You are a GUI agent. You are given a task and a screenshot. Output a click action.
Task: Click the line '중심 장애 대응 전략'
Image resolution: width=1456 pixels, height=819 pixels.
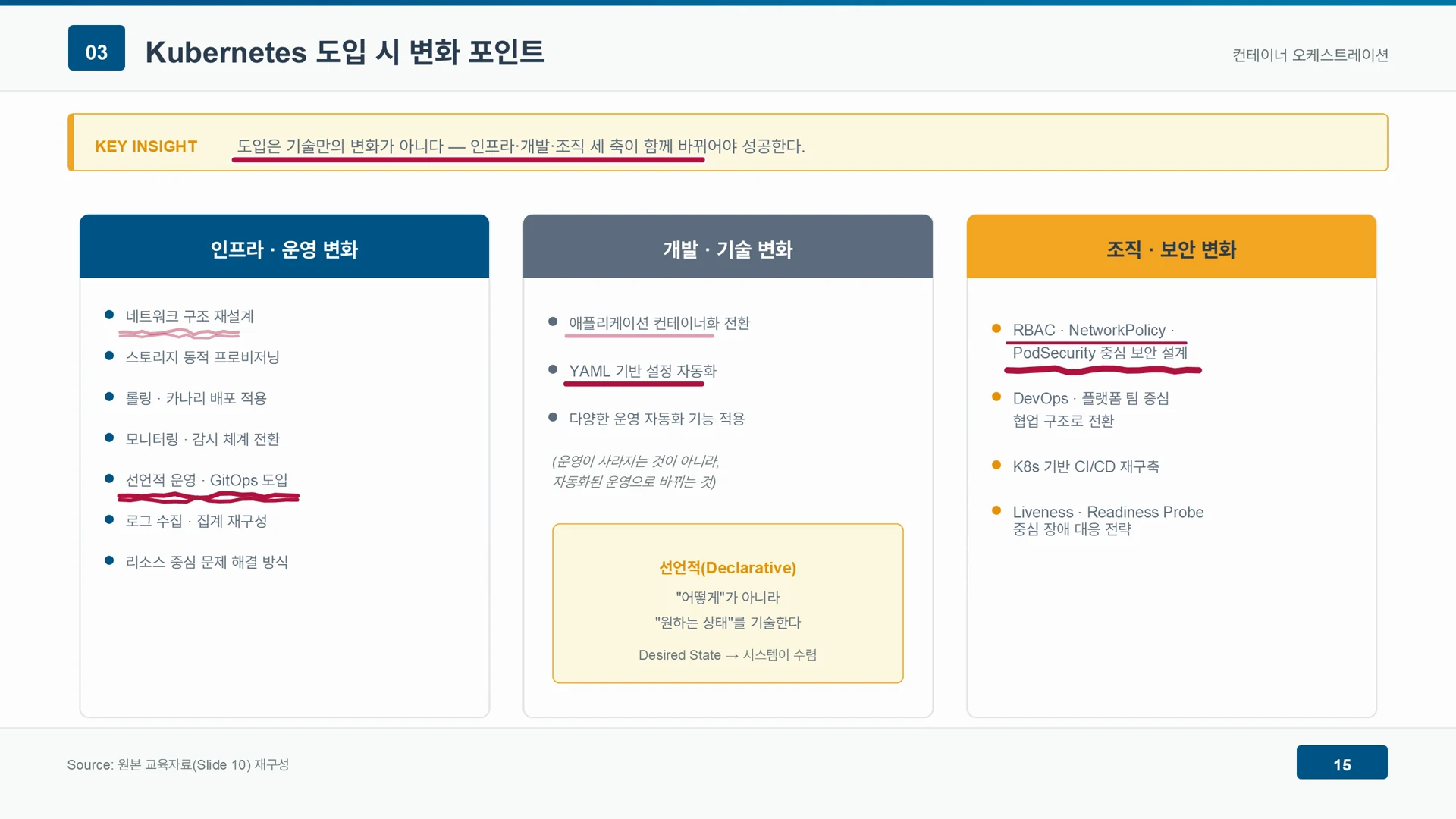pos(1072,529)
